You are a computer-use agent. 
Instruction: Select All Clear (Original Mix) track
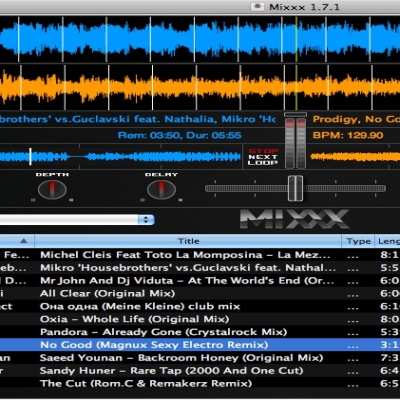(x=200, y=293)
